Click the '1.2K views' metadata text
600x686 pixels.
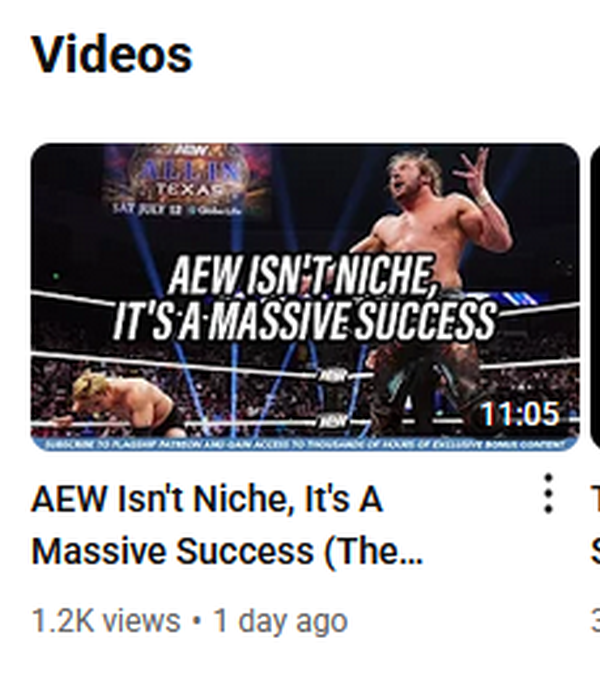106,620
